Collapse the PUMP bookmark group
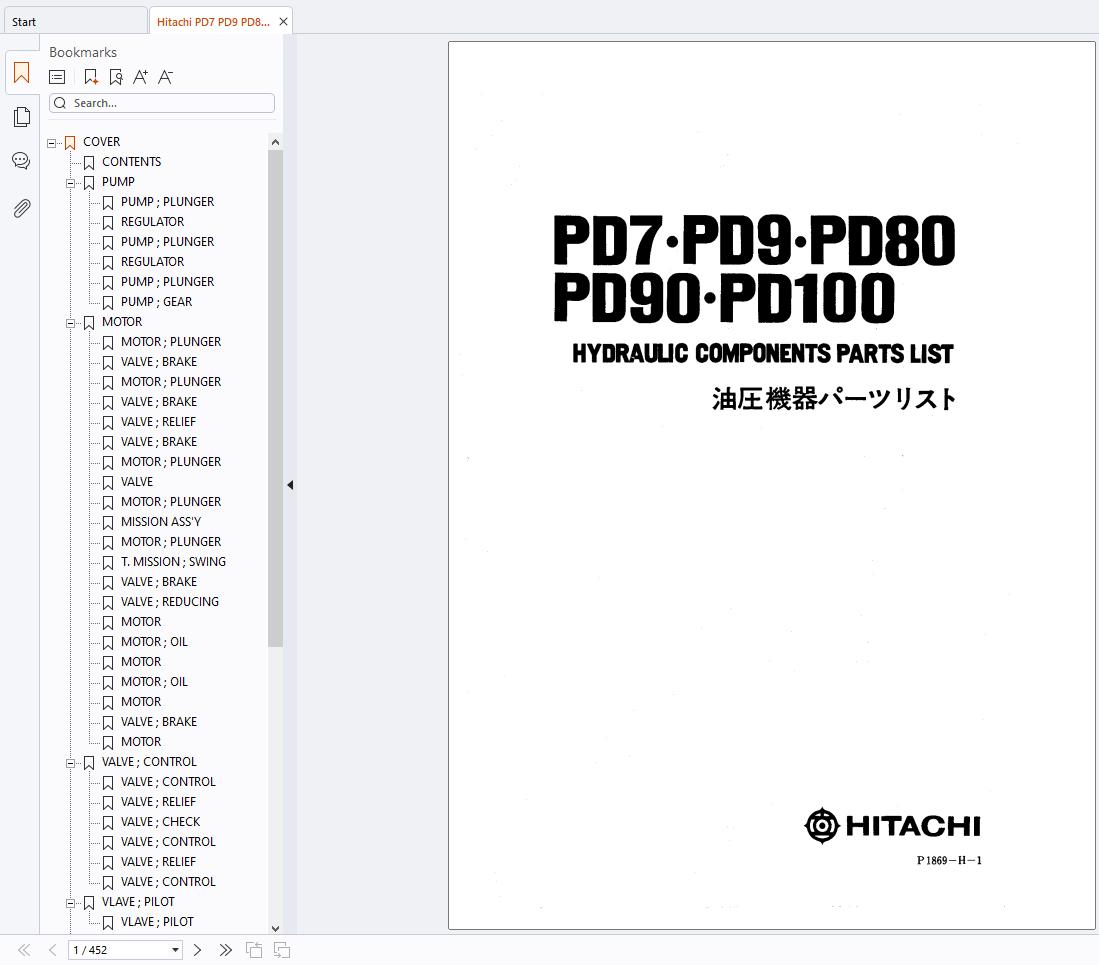The height and width of the screenshot is (965, 1099). point(70,183)
